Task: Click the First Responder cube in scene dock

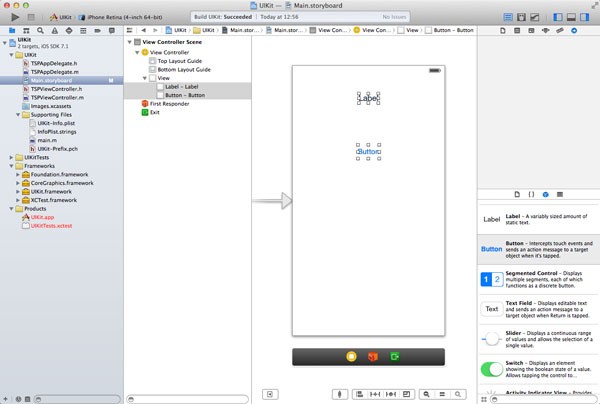Action: (x=373, y=357)
